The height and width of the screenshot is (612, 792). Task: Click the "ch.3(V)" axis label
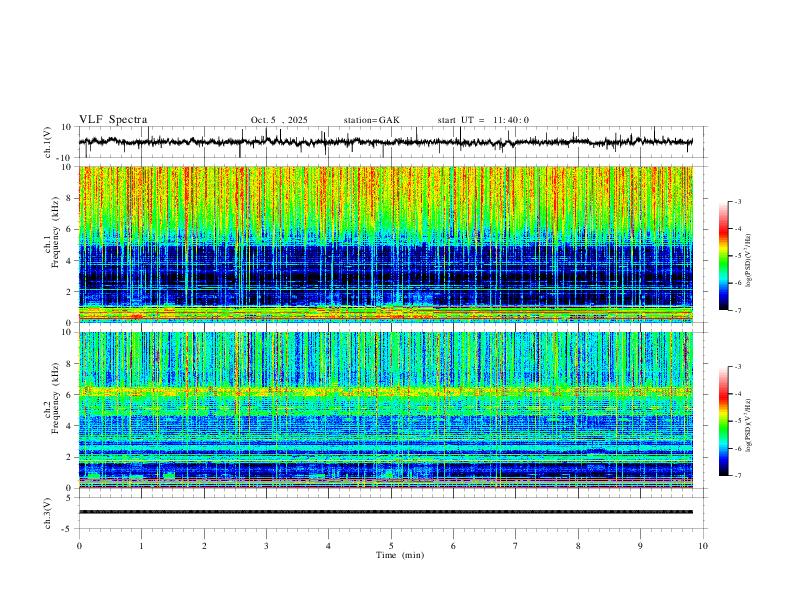tap(48, 513)
